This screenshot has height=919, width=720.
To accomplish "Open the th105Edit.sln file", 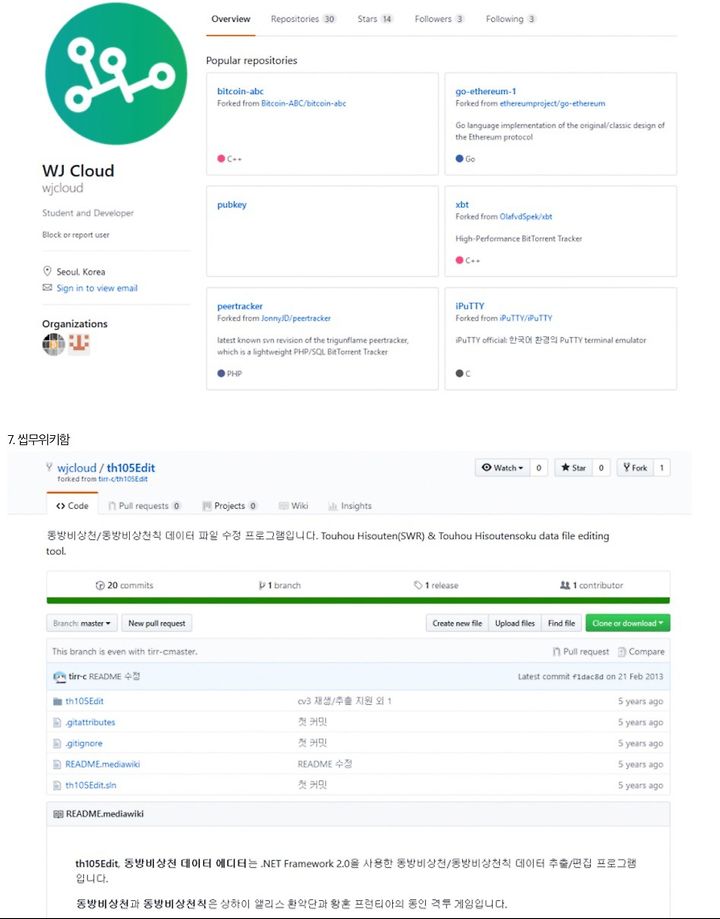I will tap(91, 786).
